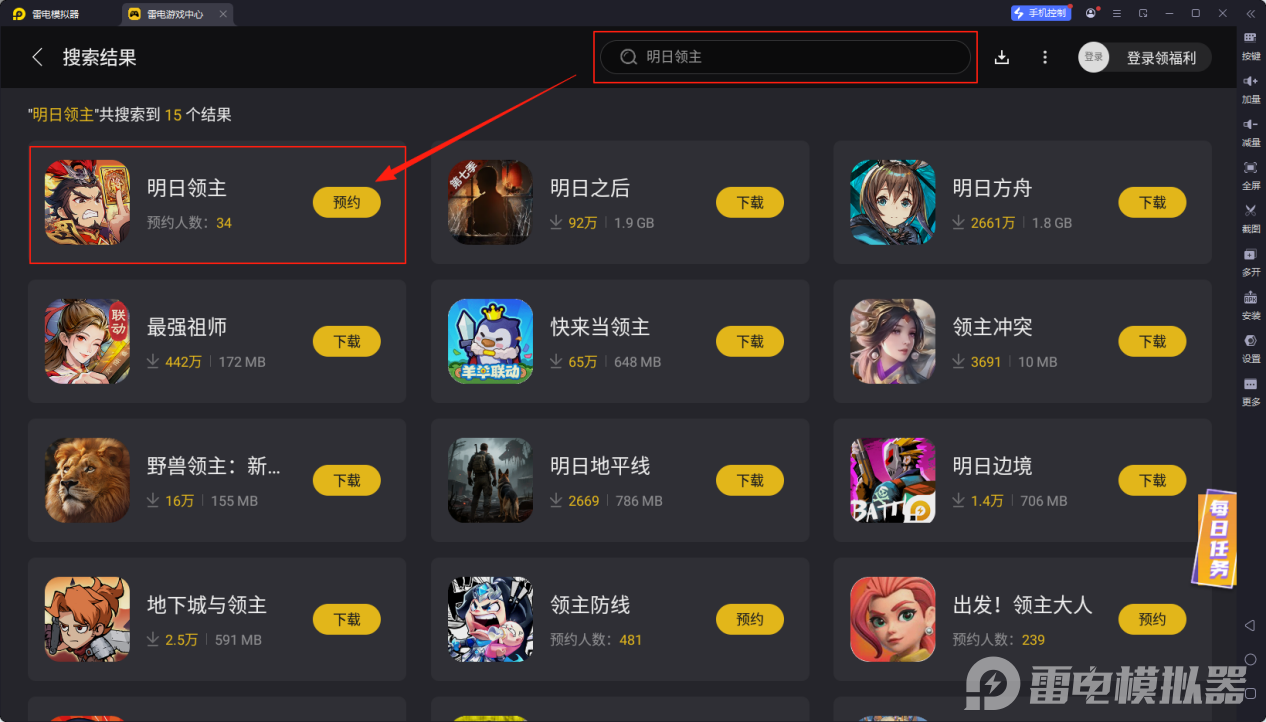Click the 减量 volume down sidebar icon
1266x722 pixels.
1251,130
